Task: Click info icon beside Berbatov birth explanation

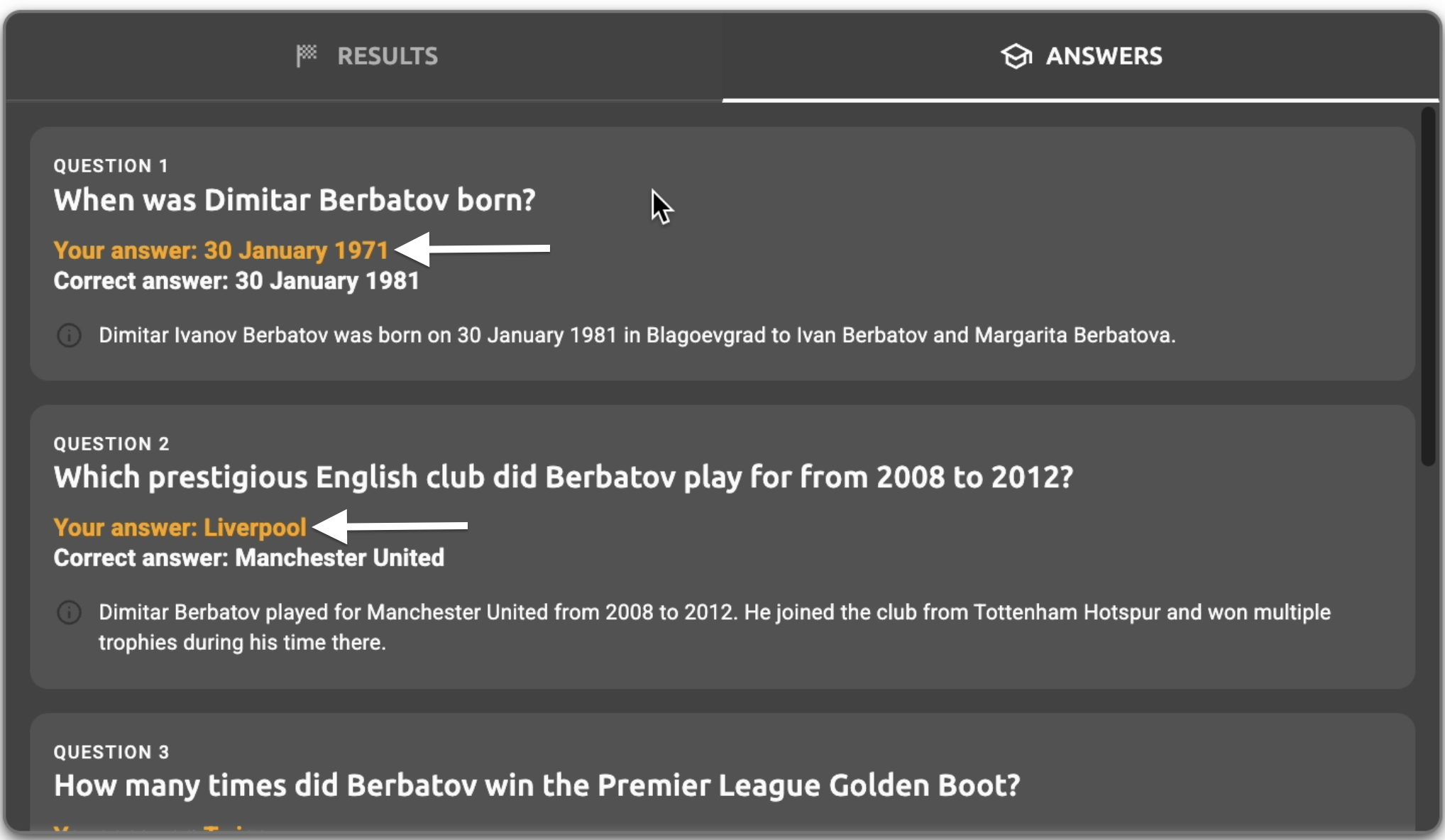Action: 69,335
